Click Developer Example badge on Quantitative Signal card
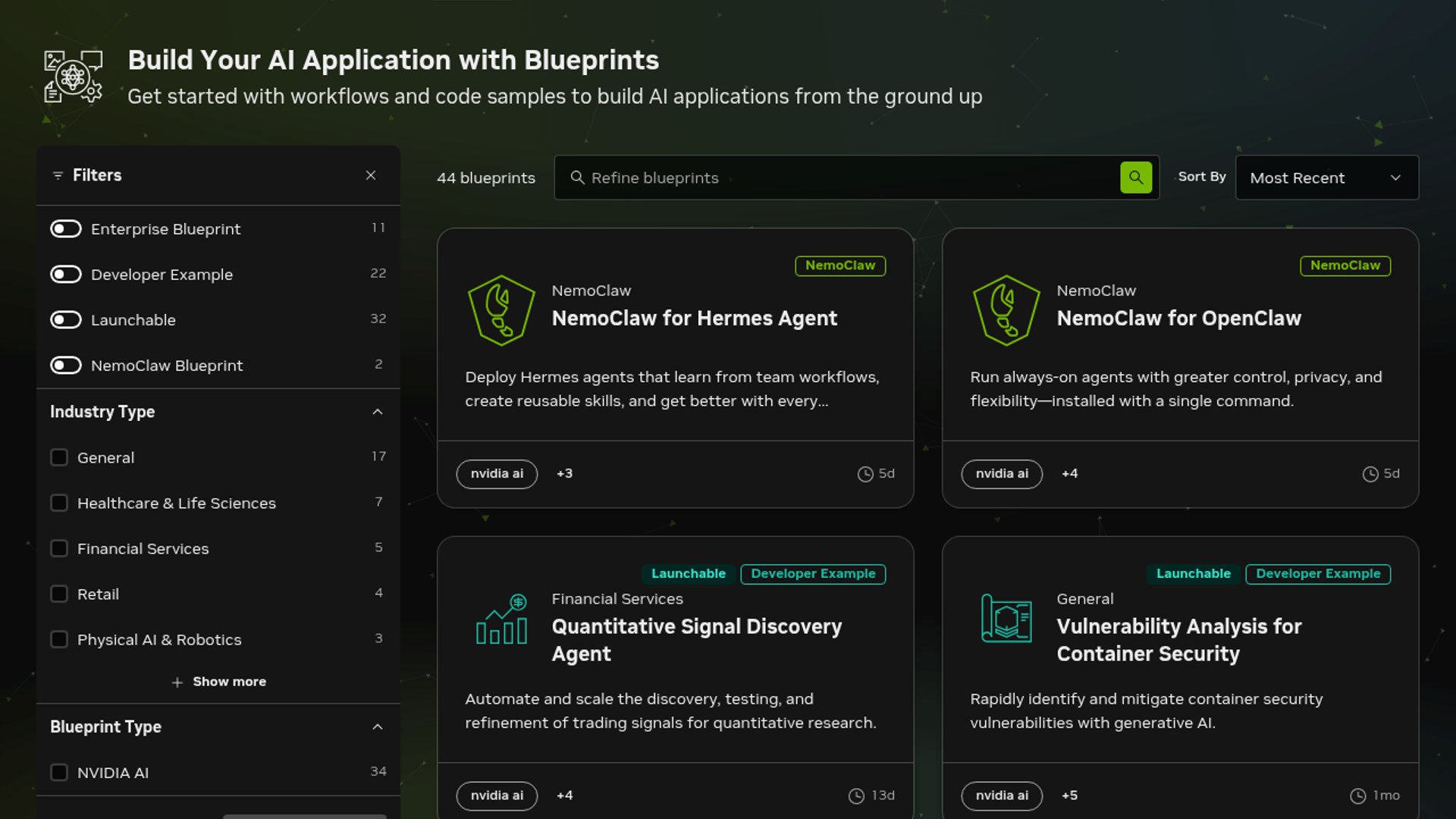This screenshot has width=1456, height=819. coord(813,574)
